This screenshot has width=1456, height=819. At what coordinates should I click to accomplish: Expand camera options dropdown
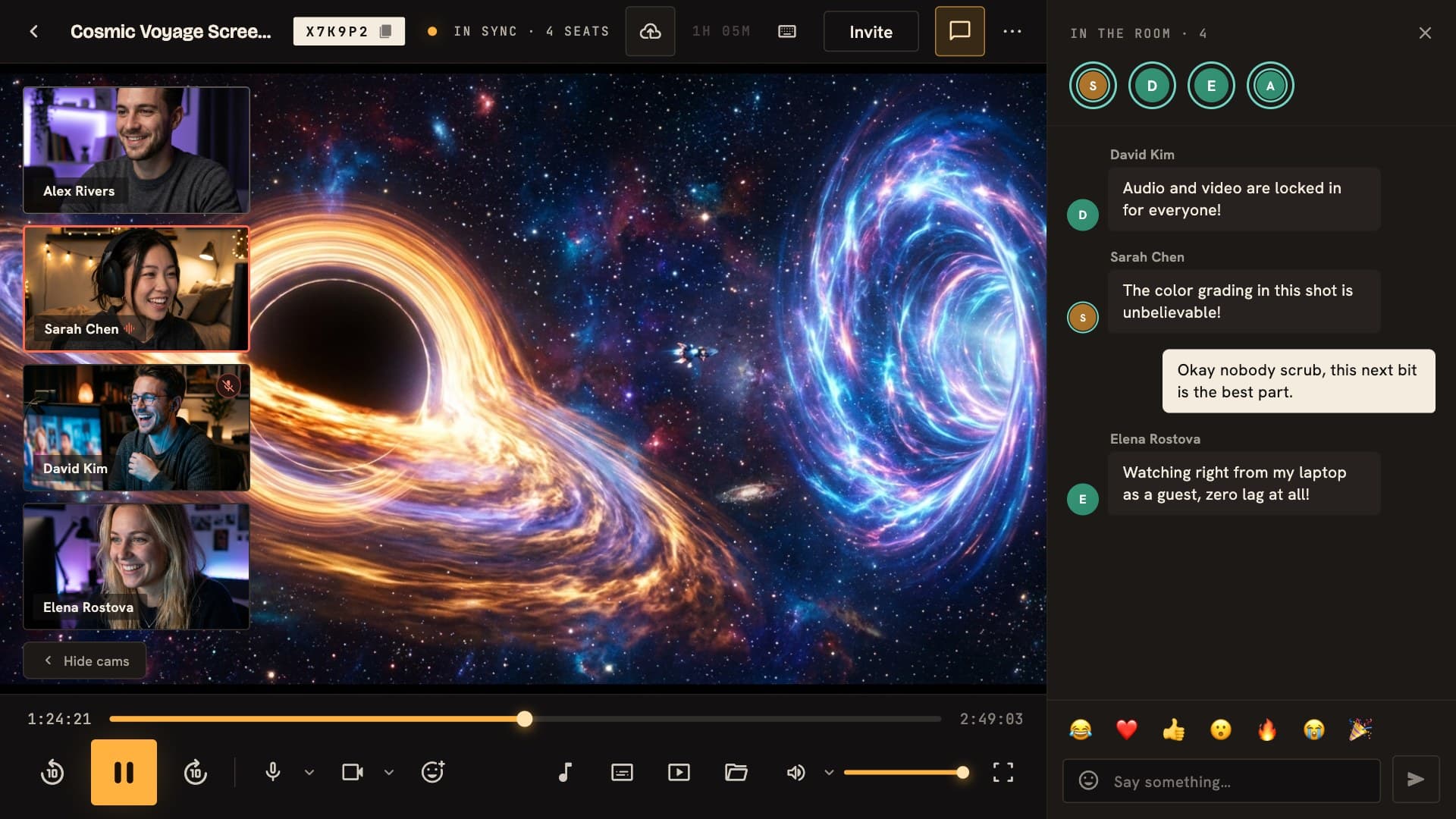[389, 772]
